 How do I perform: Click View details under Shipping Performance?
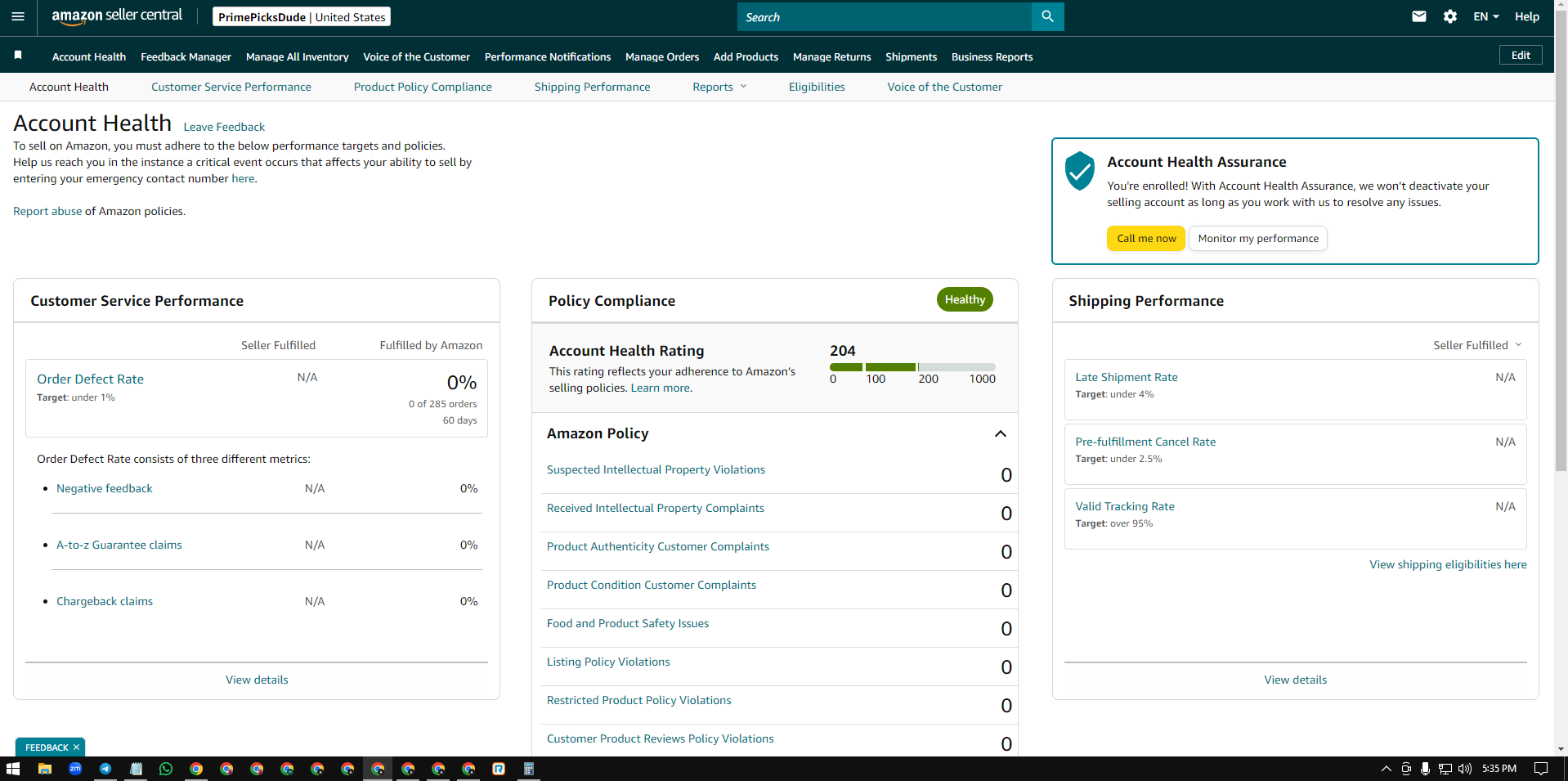tap(1295, 680)
